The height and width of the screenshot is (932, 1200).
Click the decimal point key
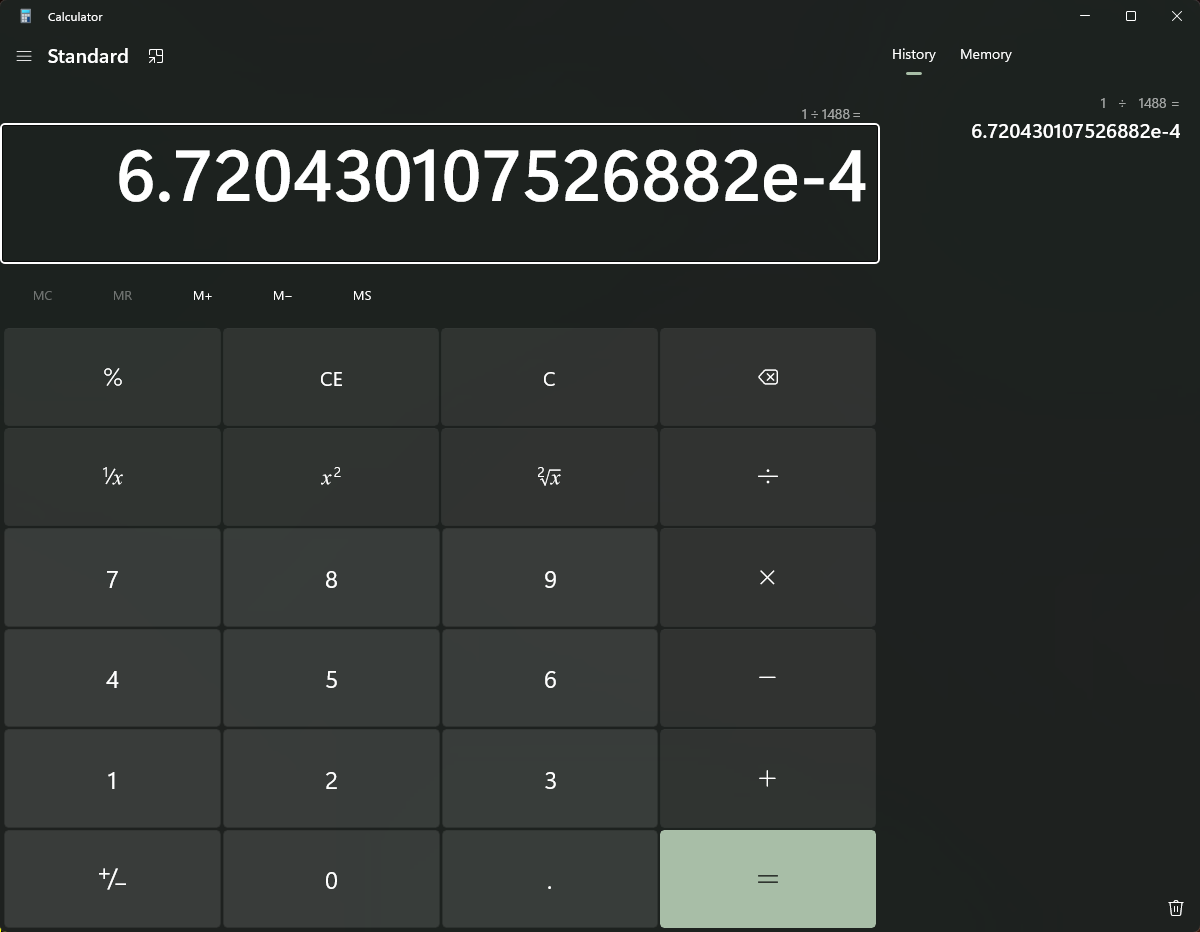tap(549, 879)
